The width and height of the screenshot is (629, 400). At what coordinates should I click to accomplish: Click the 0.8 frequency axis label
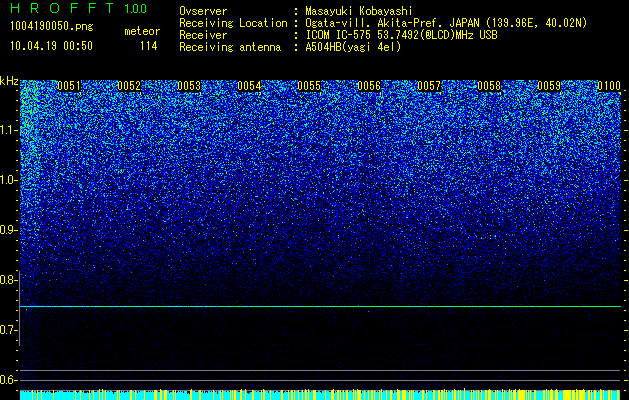pos(9,280)
